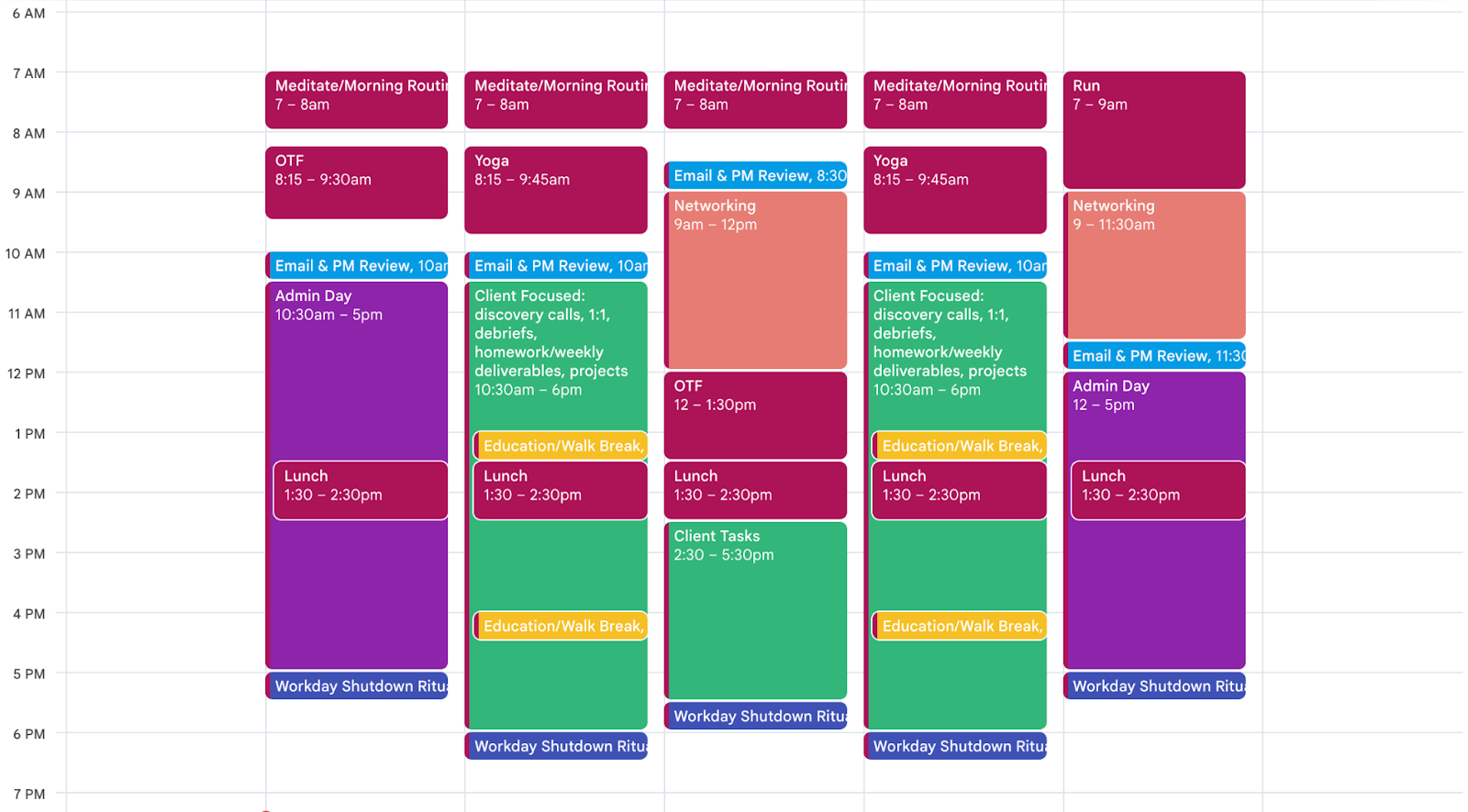
Task: Open Email & PM Review 10am above Admin Day 10:30am
Action: 356,265
